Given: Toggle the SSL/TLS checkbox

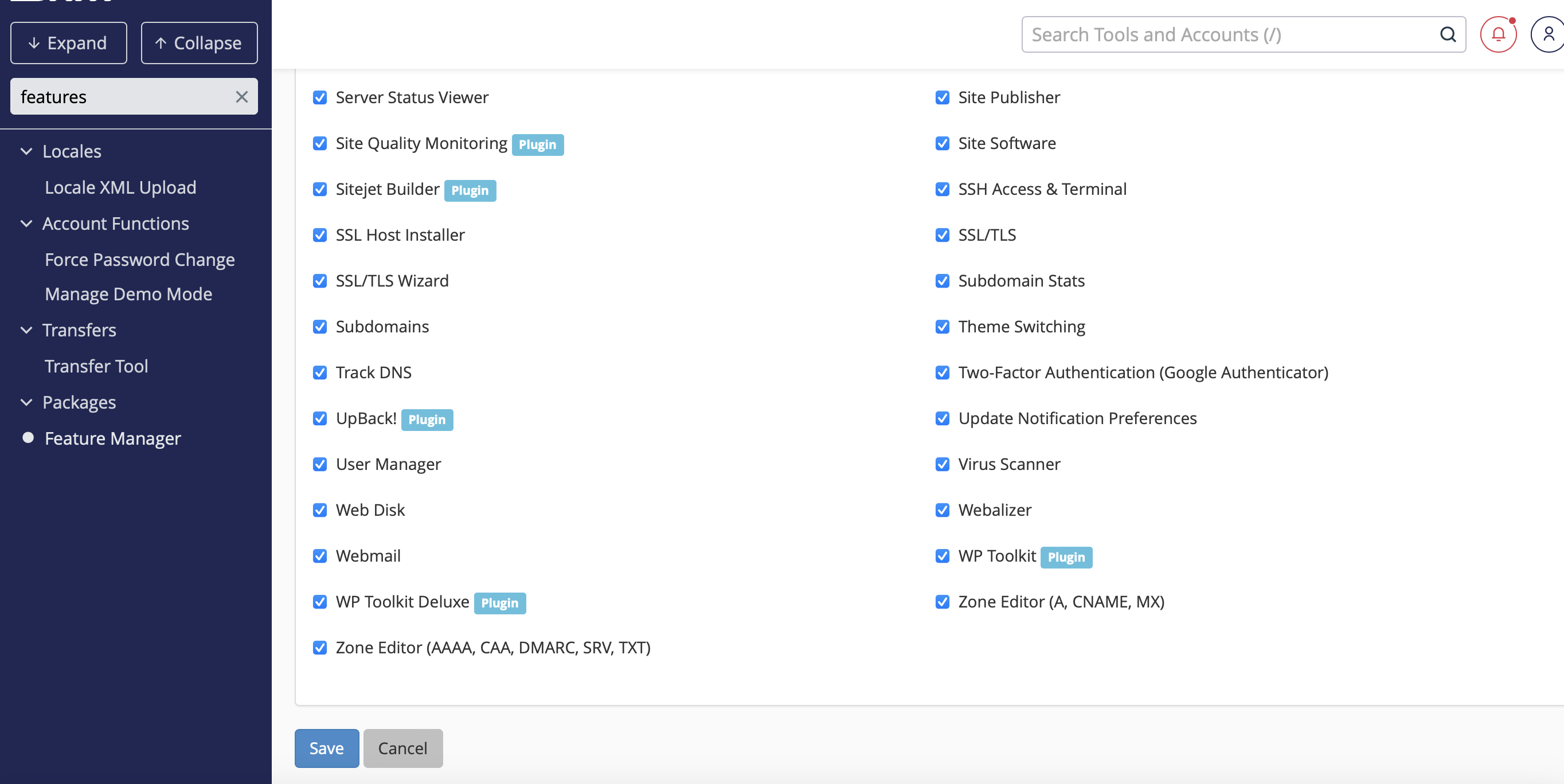Looking at the screenshot, I should pyautogui.click(x=943, y=235).
